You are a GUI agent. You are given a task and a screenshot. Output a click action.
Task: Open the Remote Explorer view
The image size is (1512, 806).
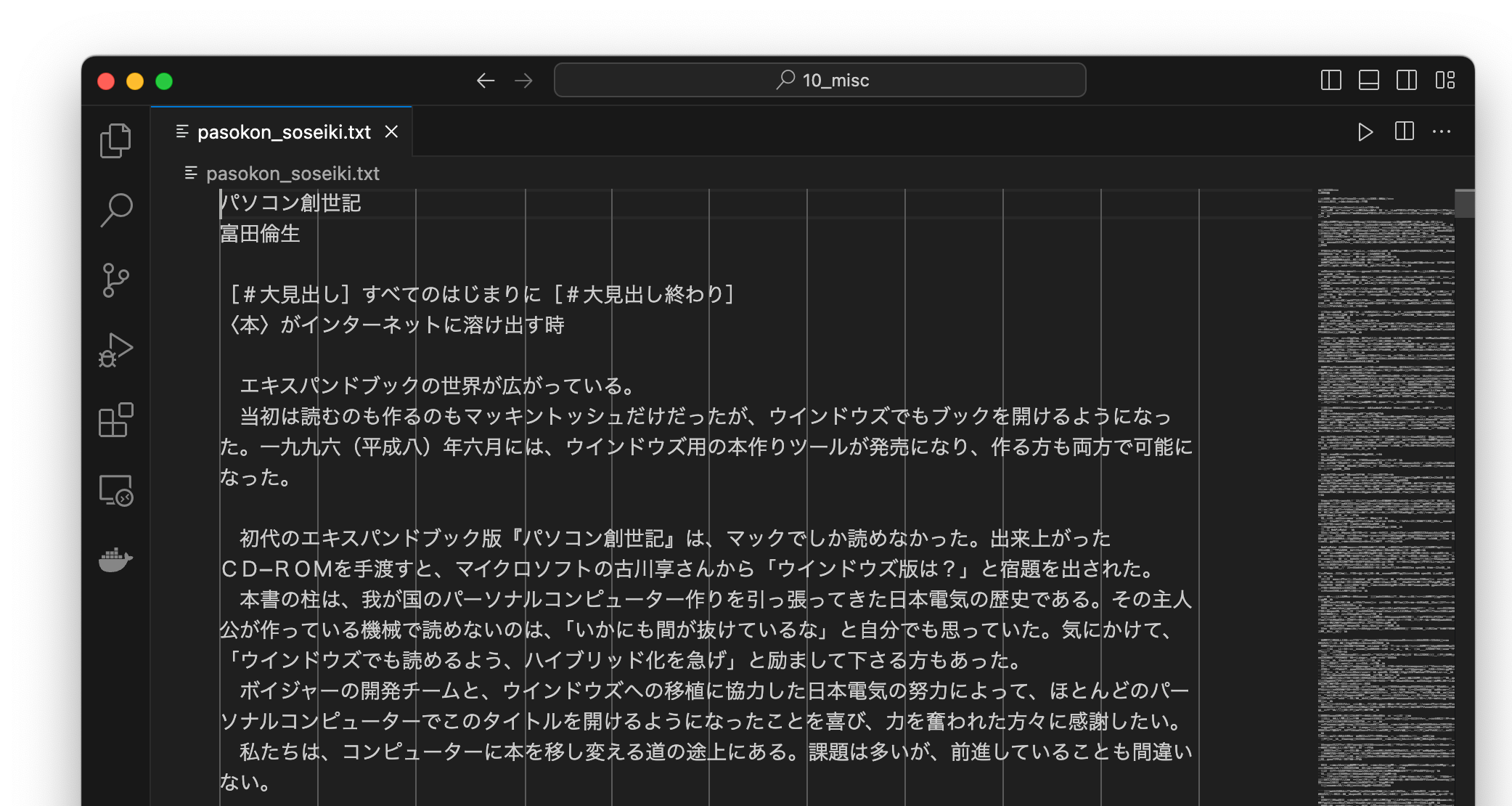(x=115, y=491)
